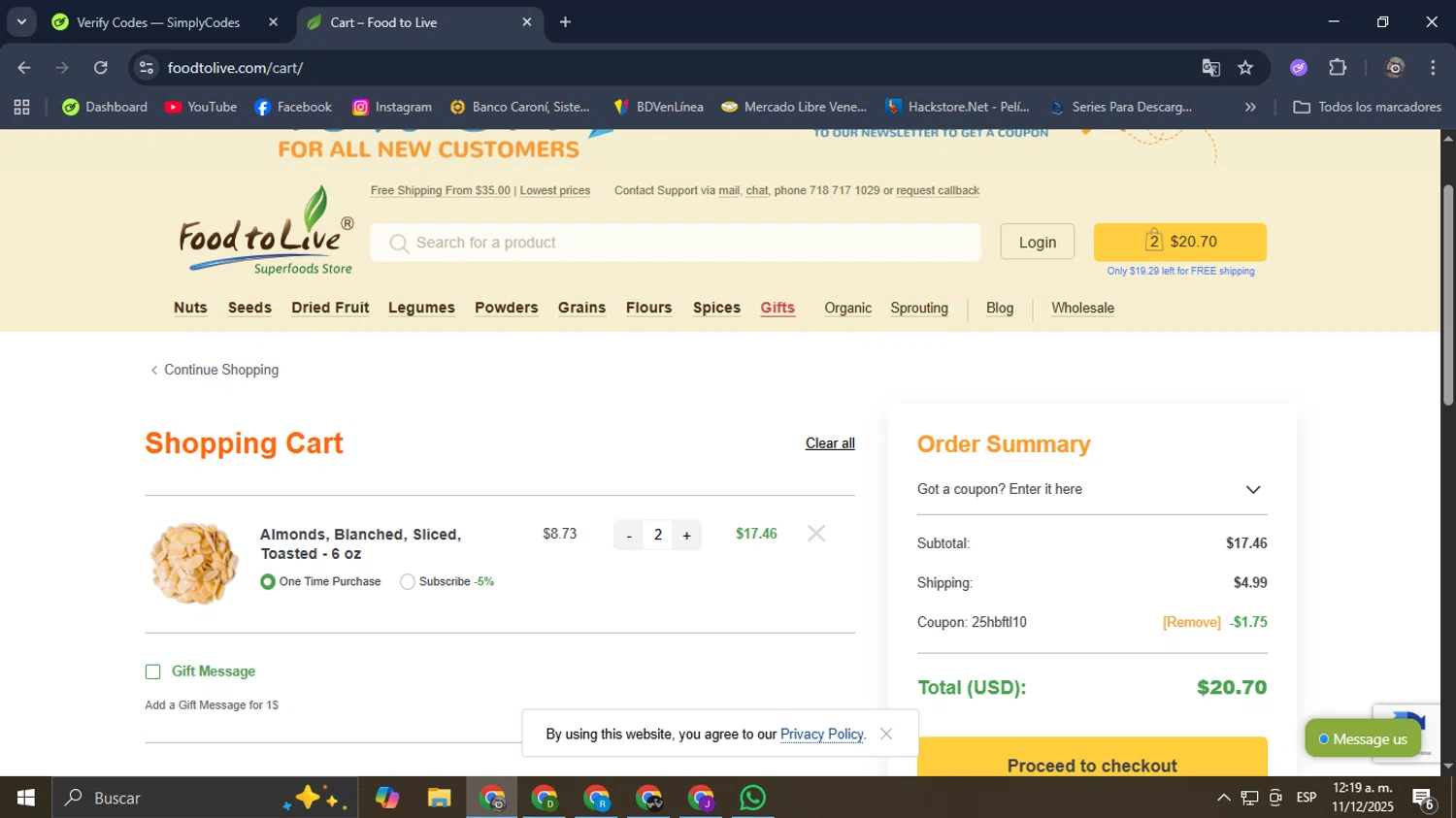Screen dimensions: 1456x818
Task: Tick the Gift Message checkbox
Action: pyautogui.click(x=152, y=671)
